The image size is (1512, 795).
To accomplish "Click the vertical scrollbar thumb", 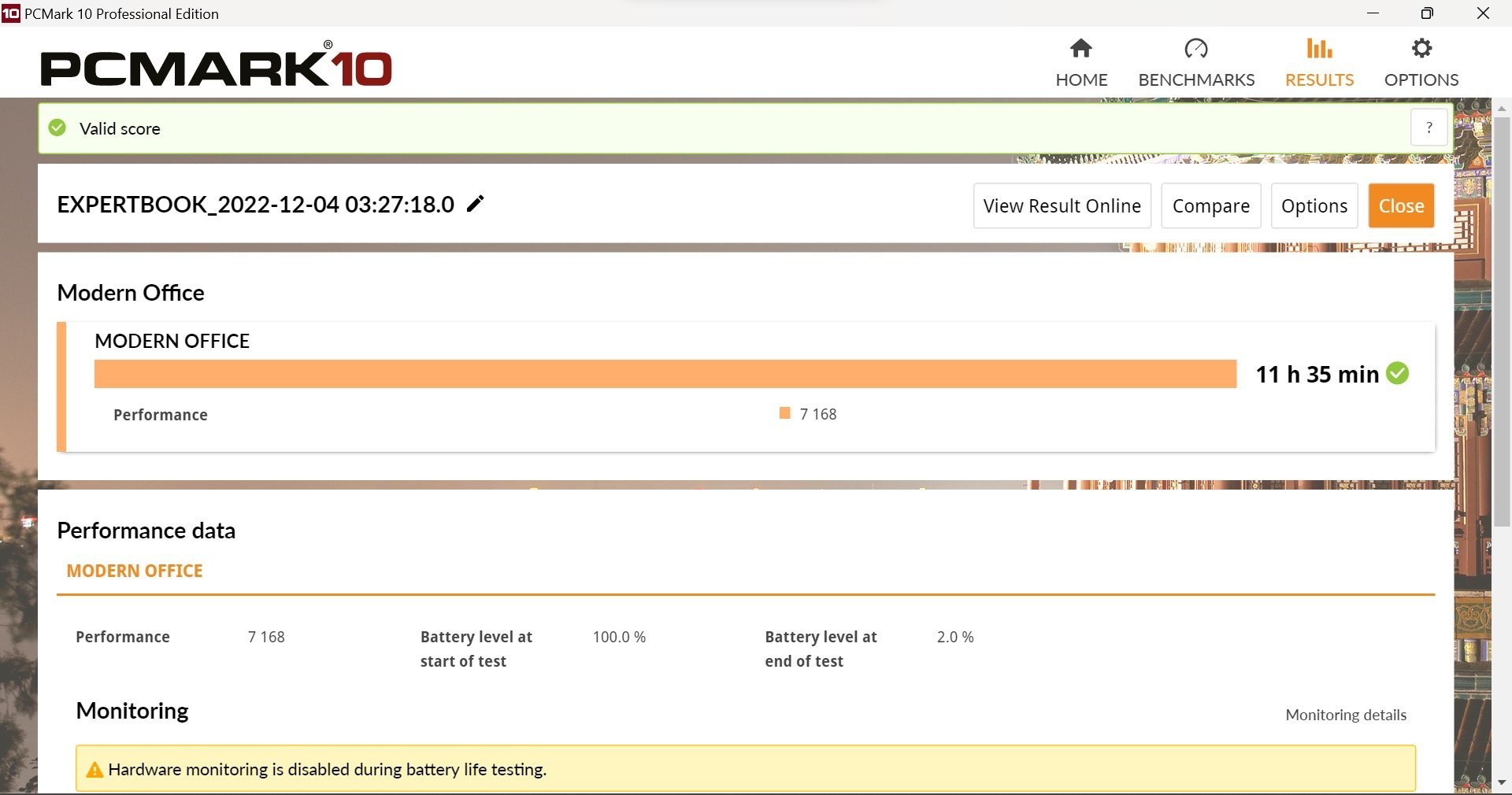I will [x=1502, y=321].
